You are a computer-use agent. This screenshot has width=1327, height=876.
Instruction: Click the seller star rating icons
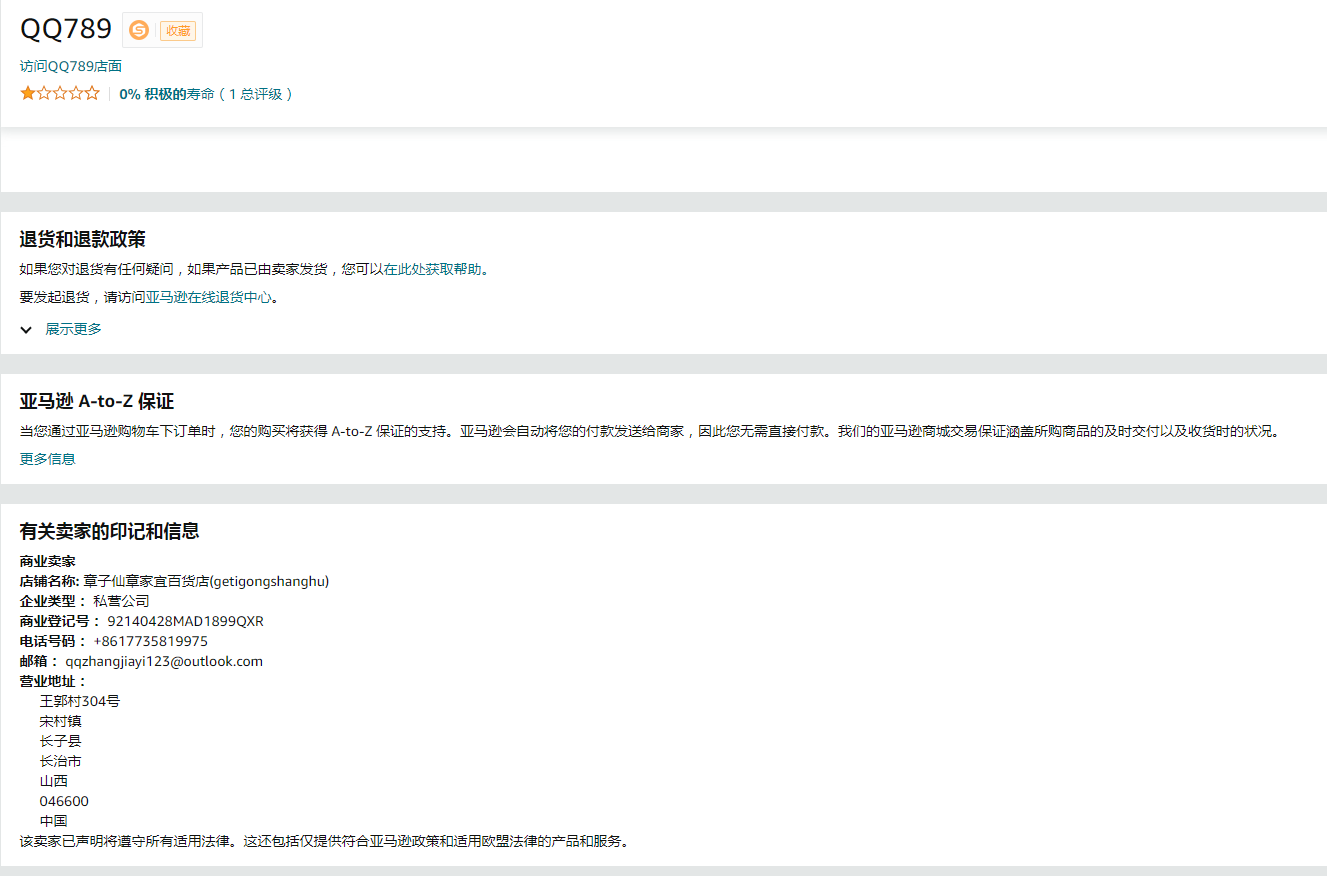tap(60, 94)
